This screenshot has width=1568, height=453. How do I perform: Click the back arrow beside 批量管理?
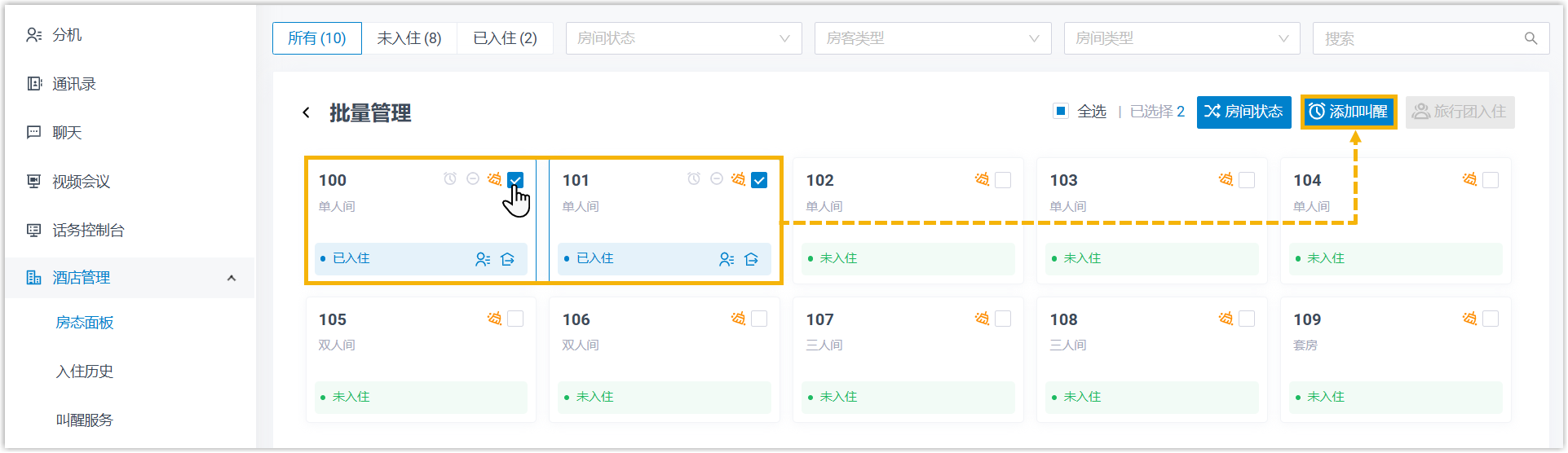coord(307,112)
